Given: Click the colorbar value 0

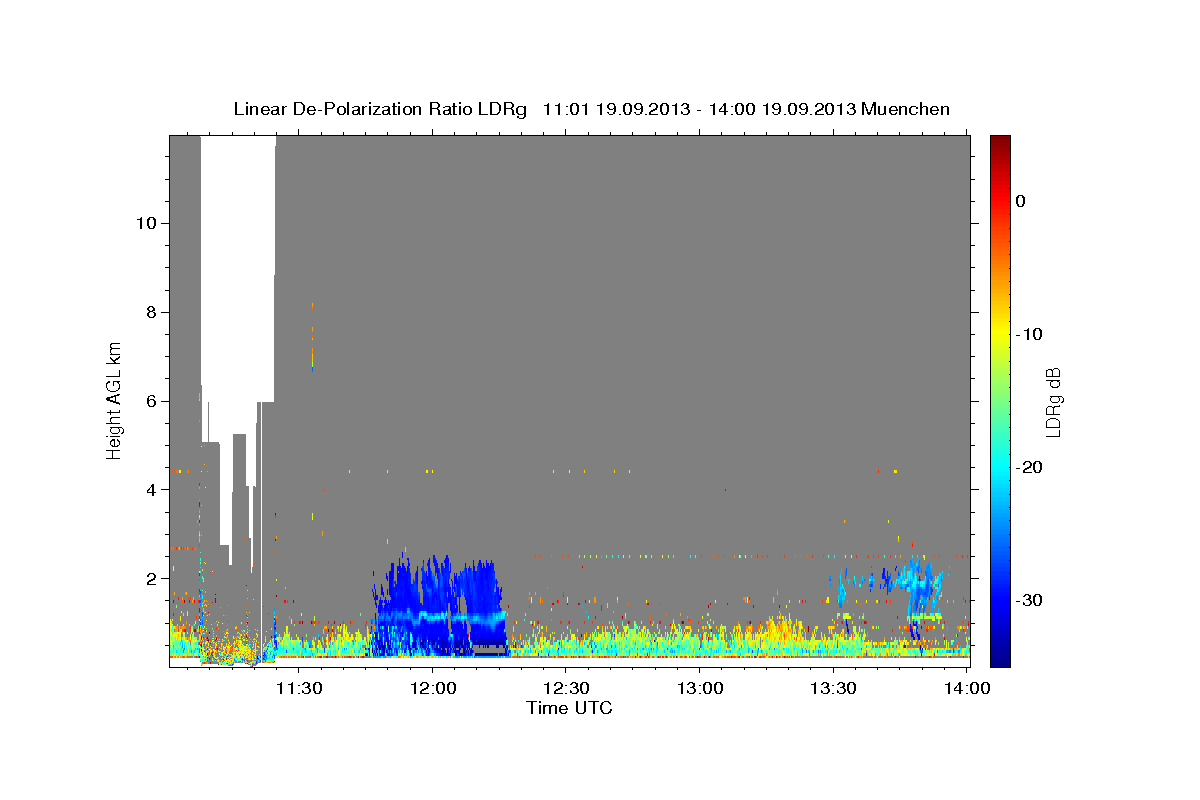Looking at the screenshot, I should click(1021, 201).
